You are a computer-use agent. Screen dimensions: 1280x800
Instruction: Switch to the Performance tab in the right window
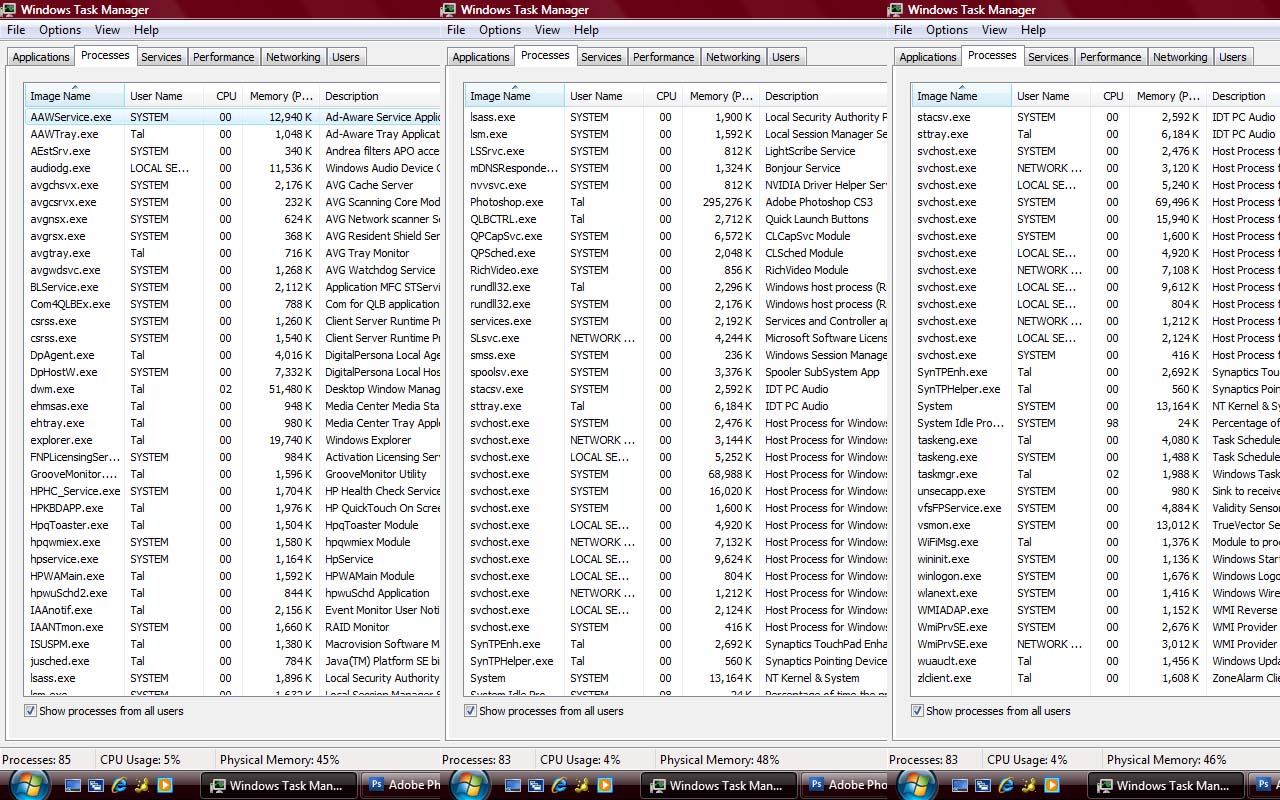pos(1110,57)
